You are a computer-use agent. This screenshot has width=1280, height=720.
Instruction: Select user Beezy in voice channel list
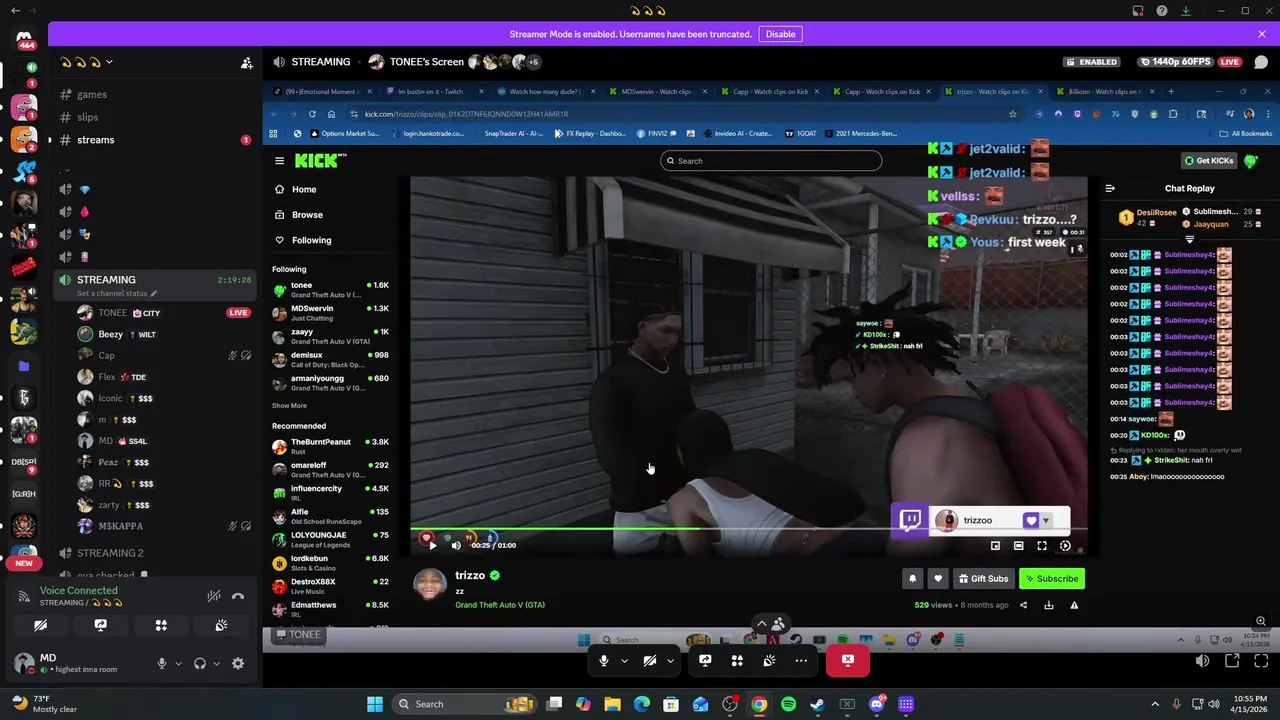pyautogui.click(x=111, y=334)
